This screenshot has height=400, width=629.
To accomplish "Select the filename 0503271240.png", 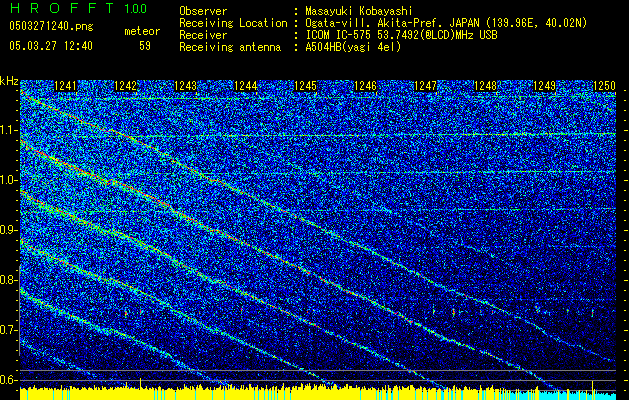I will [51, 26].
